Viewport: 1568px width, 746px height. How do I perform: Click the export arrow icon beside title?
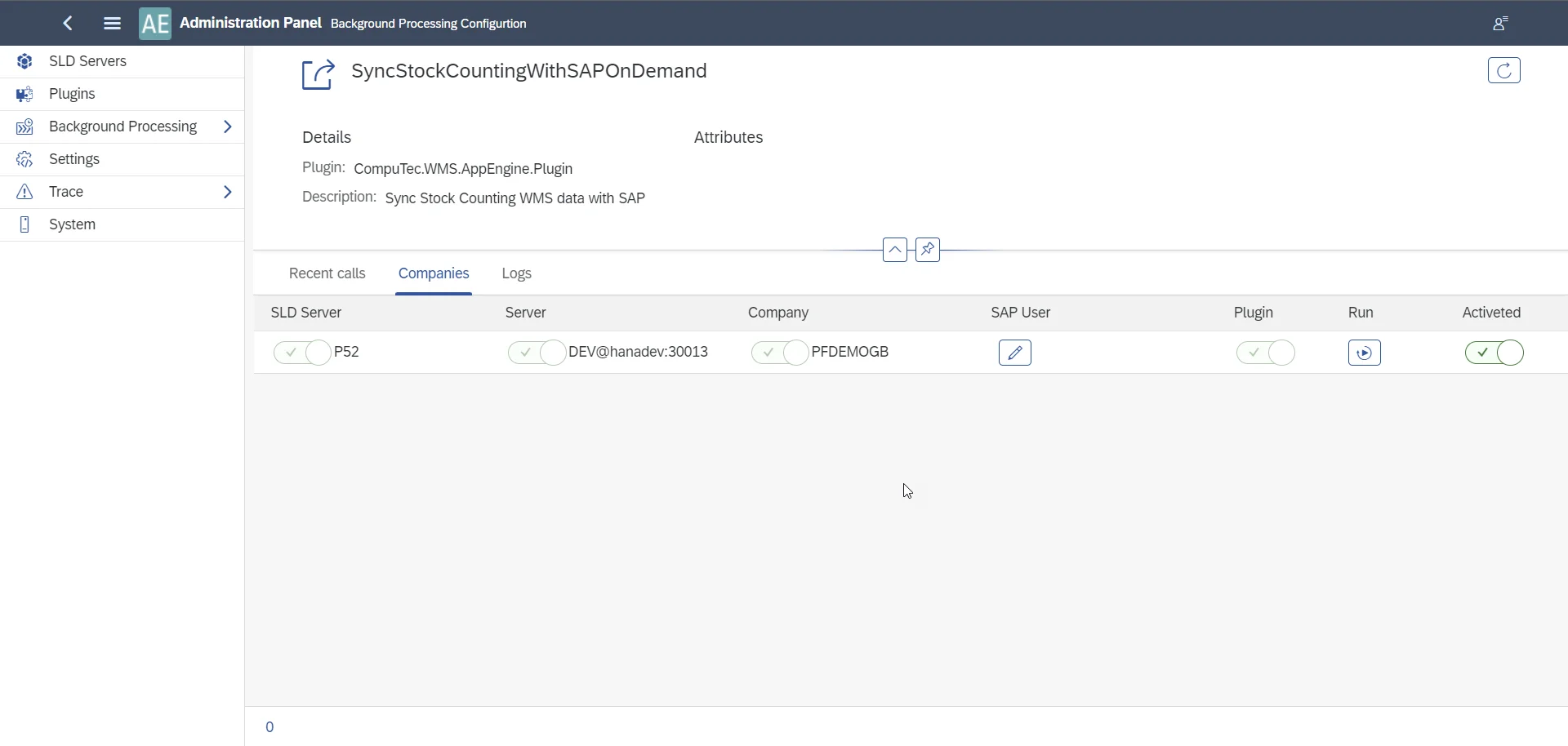pyautogui.click(x=318, y=75)
